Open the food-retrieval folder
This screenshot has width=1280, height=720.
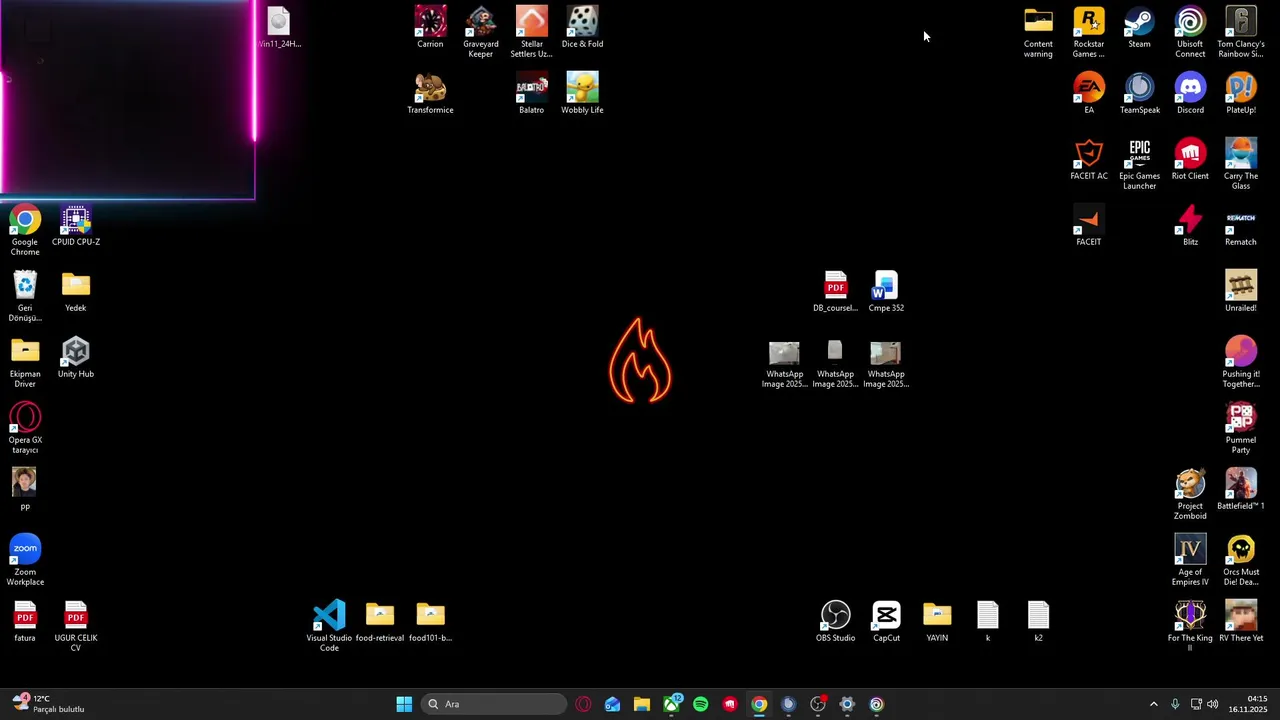pyautogui.click(x=380, y=621)
